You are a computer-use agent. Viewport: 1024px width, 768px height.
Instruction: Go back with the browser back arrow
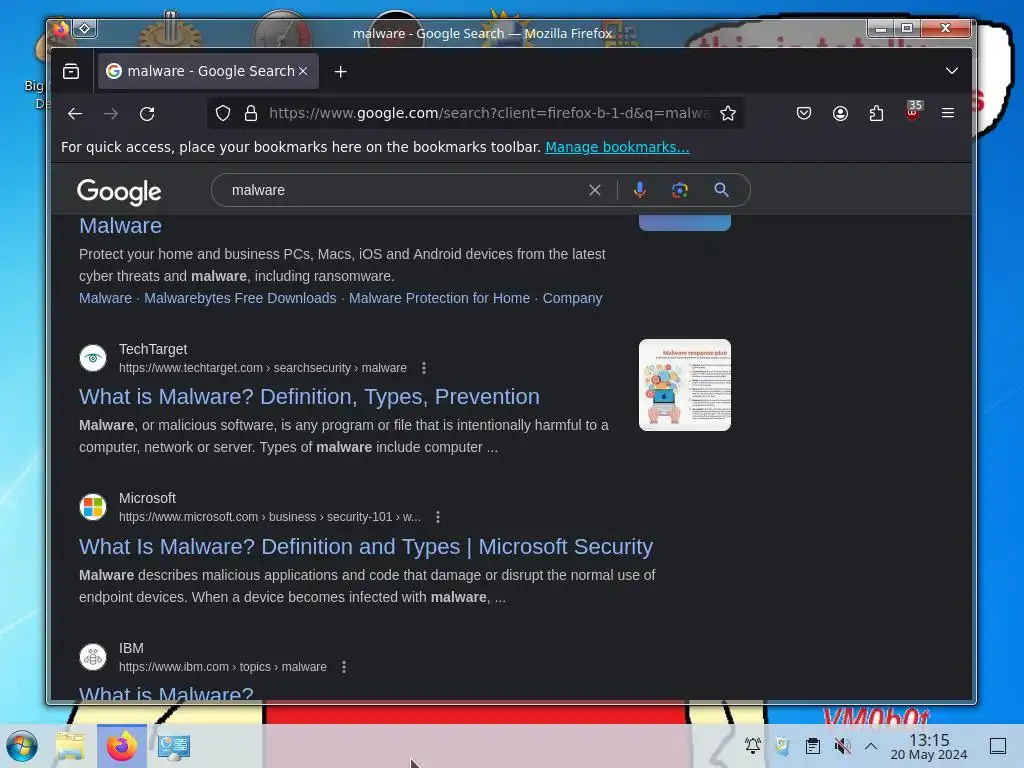point(74,114)
